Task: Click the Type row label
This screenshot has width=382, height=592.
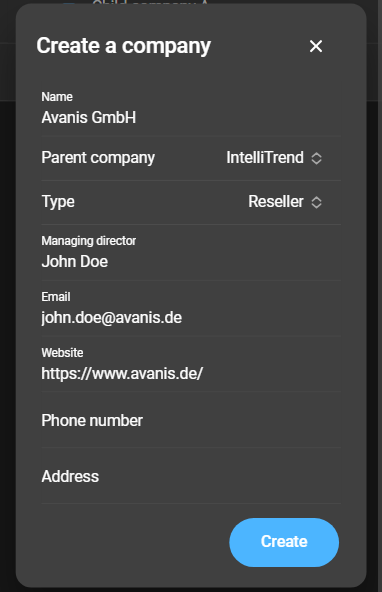Action: (58, 202)
